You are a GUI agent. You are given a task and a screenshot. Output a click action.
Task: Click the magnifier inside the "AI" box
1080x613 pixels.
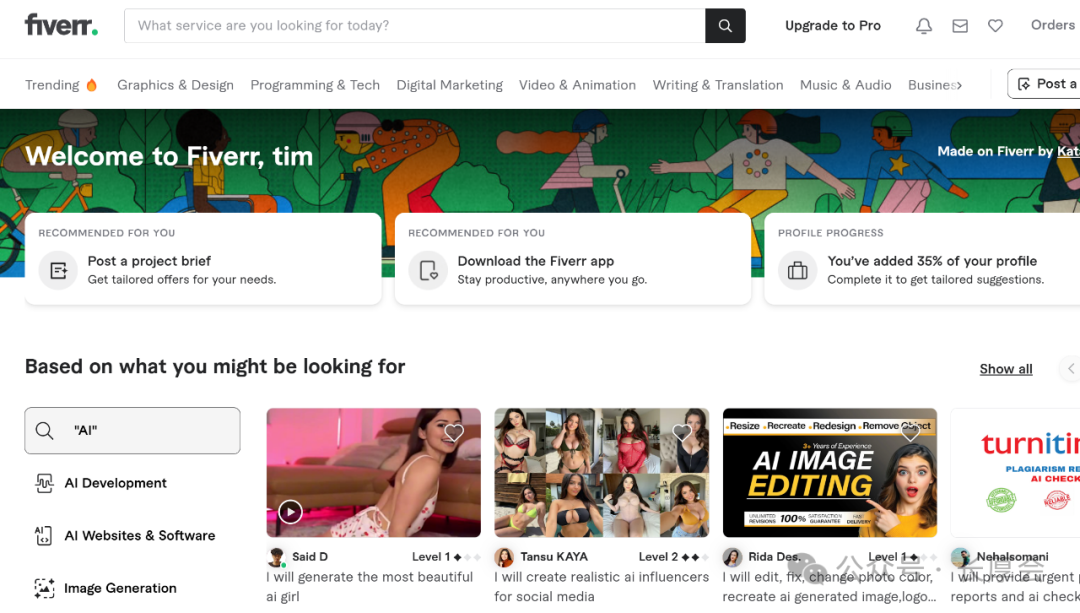[x=45, y=430]
